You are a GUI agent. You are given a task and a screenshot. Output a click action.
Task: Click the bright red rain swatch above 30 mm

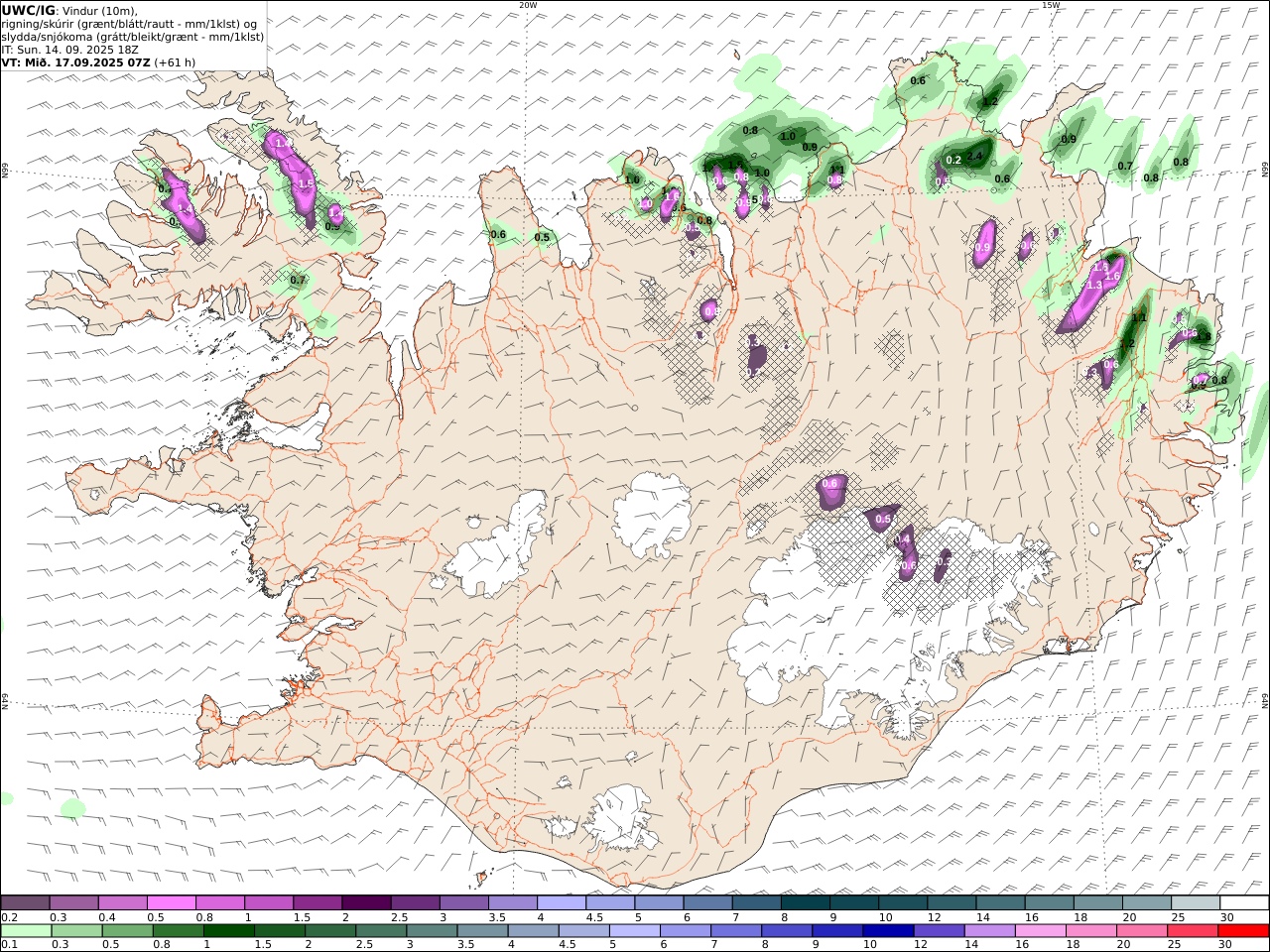coord(1242,931)
